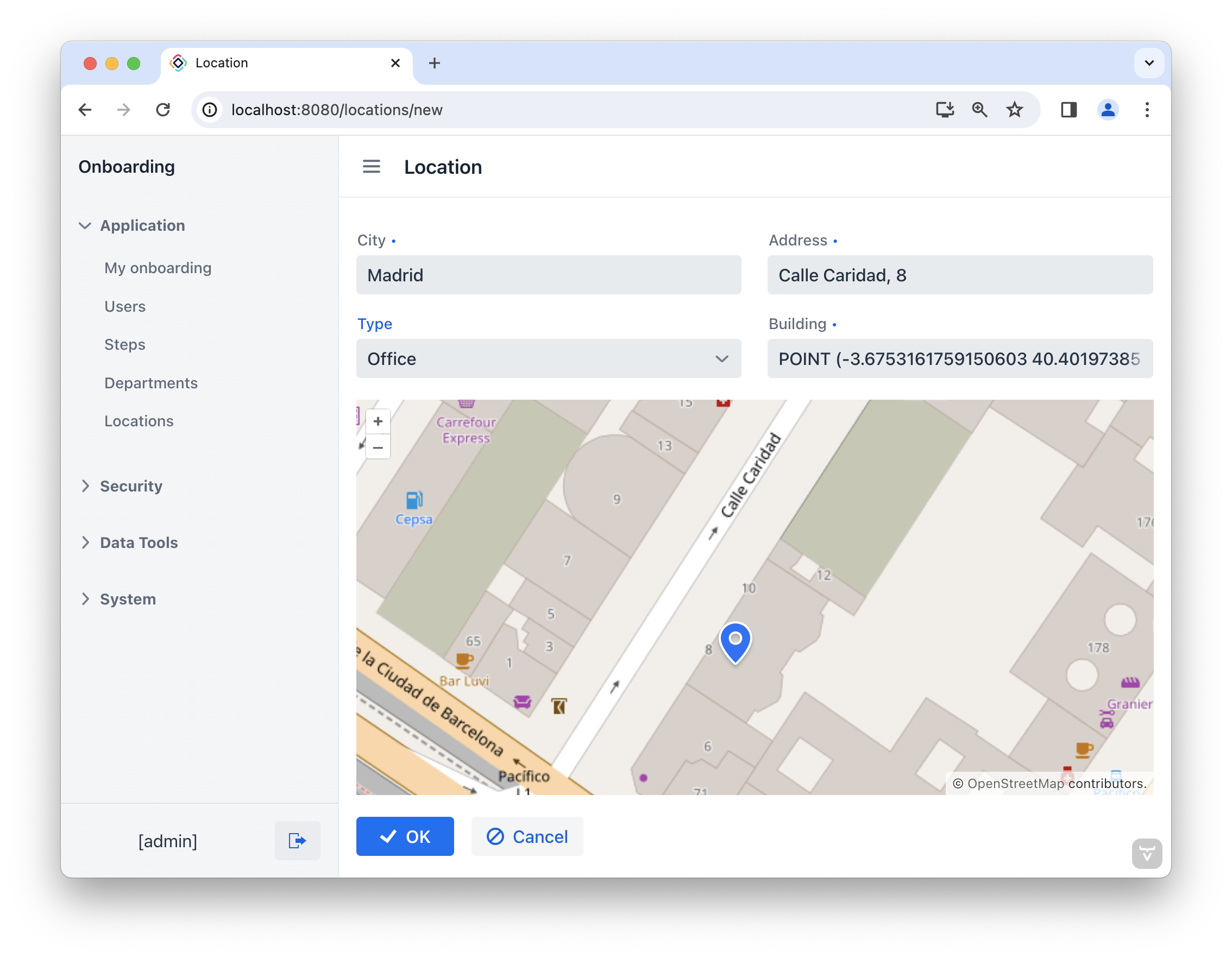Expand the Application section in sidebar
Viewport: 1232px width, 958px height.
142,225
